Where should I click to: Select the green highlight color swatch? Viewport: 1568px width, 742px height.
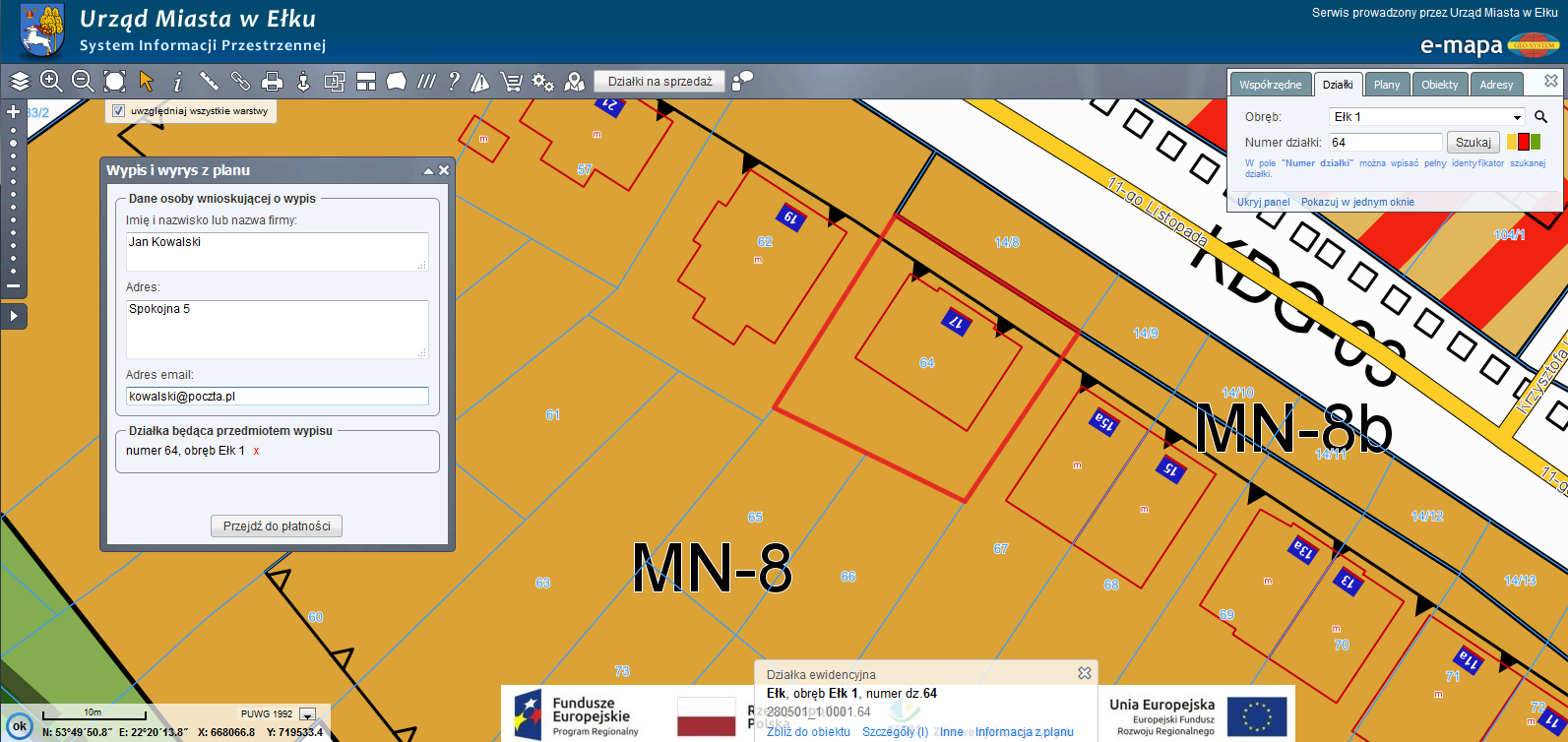click(x=1536, y=142)
